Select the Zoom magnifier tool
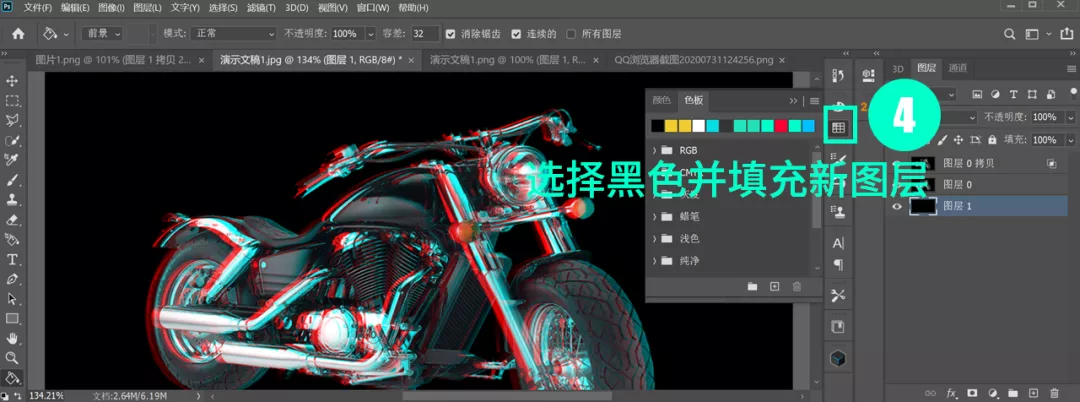This screenshot has width=1080, height=402. coord(12,358)
